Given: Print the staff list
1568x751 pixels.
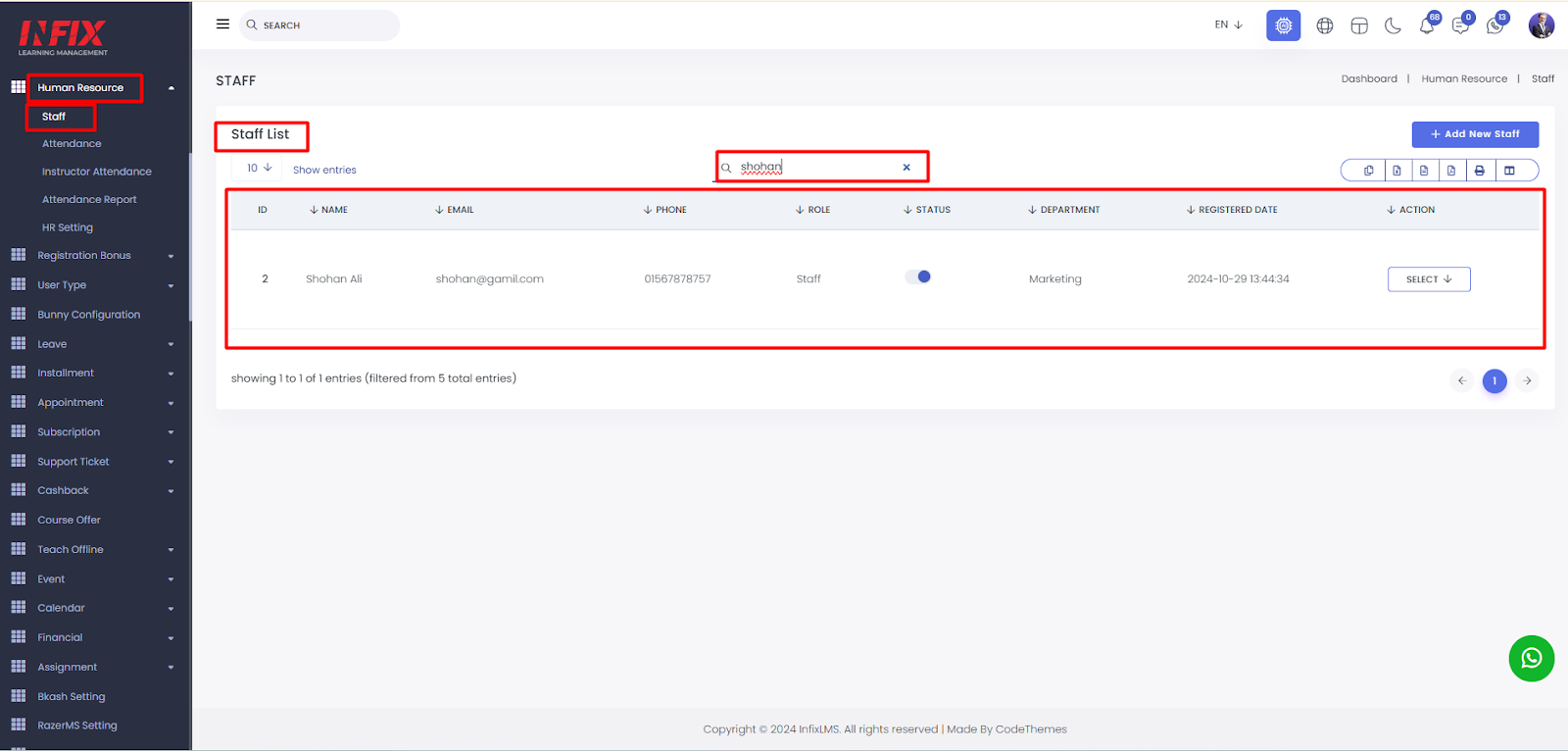Looking at the screenshot, I should tap(1480, 171).
